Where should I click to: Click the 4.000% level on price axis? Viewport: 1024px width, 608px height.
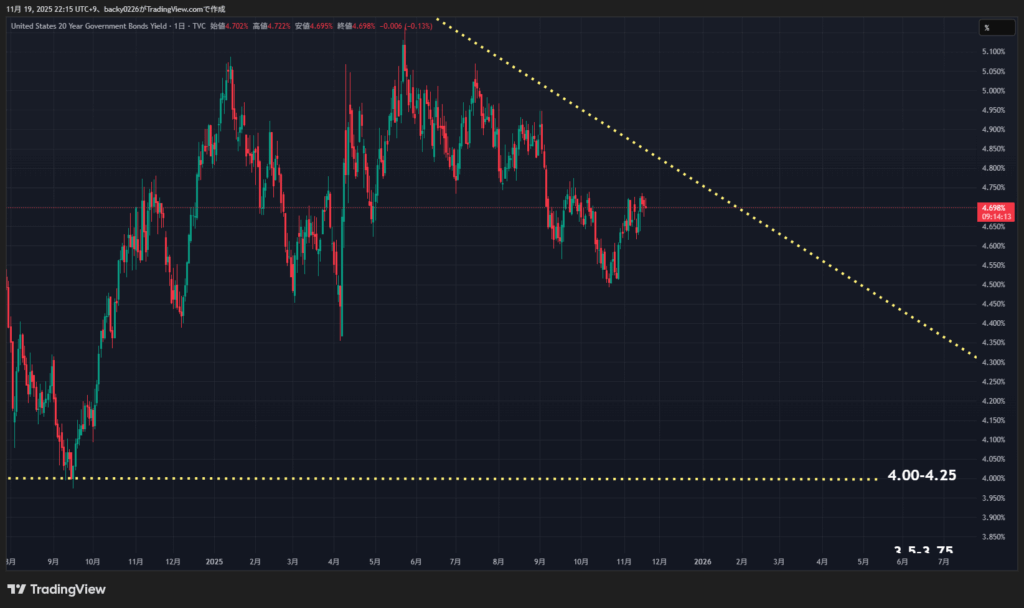pyautogui.click(x=993, y=479)
